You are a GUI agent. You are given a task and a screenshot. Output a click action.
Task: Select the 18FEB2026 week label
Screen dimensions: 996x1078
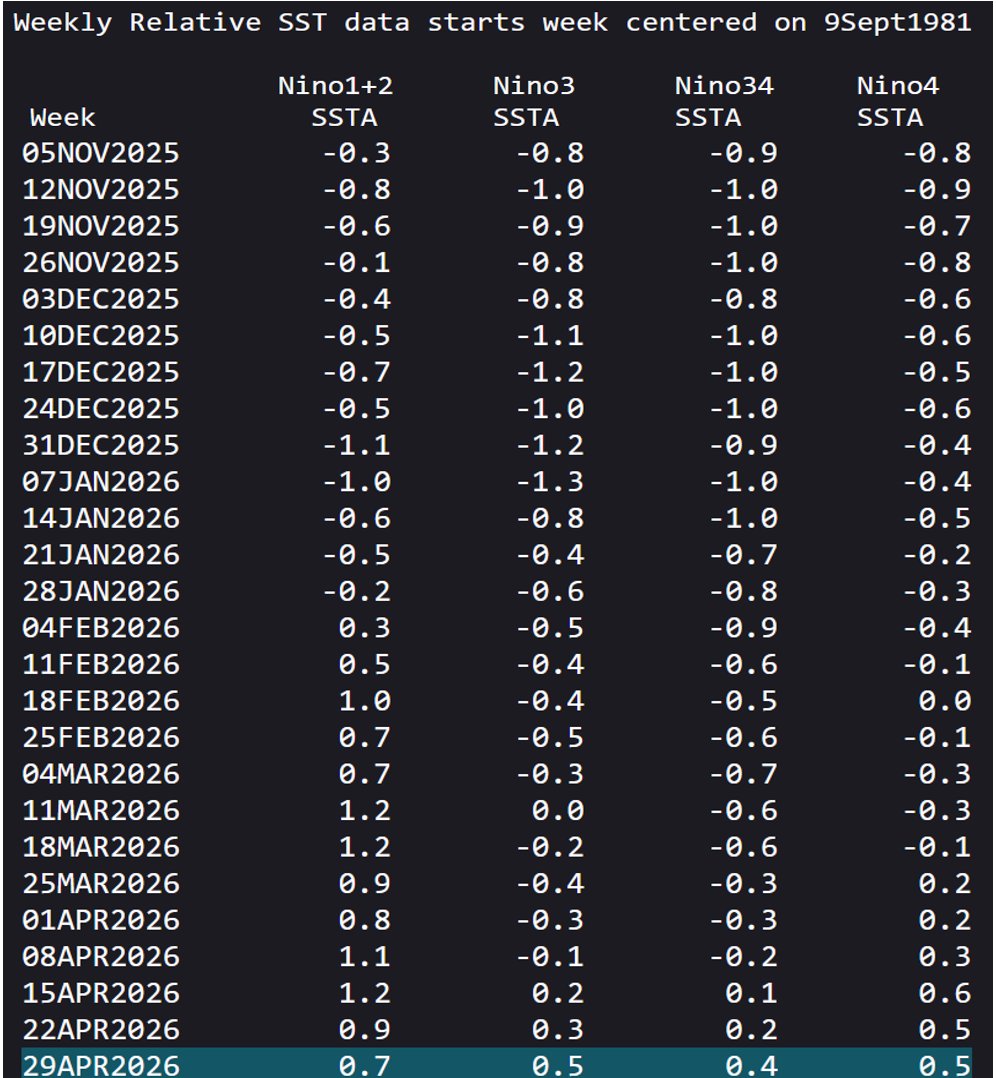(x=101, y=701)
